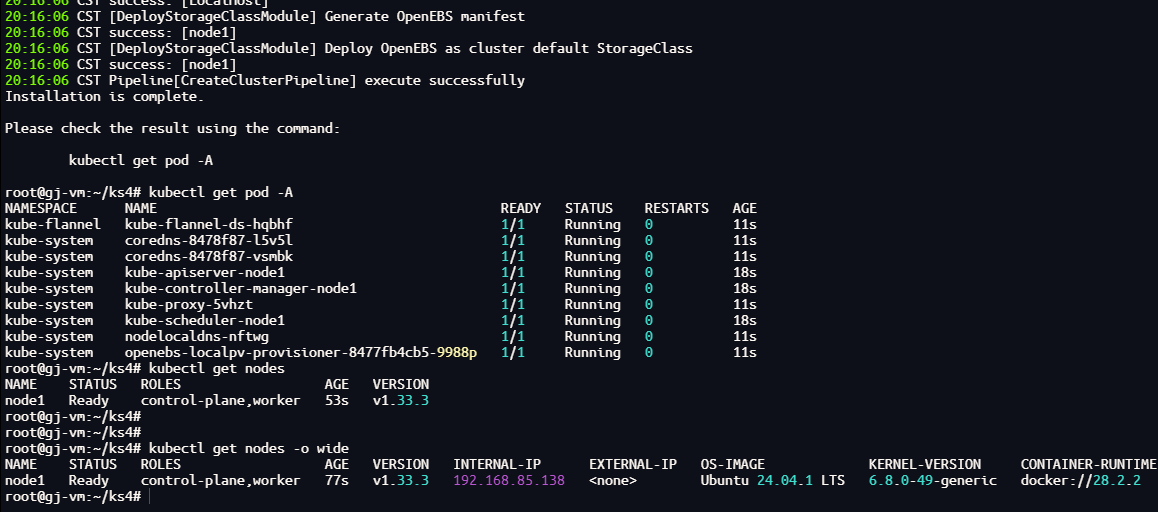
Task: Click the kube-scheduler-node1 pod name
Action: tap(205, 321)
